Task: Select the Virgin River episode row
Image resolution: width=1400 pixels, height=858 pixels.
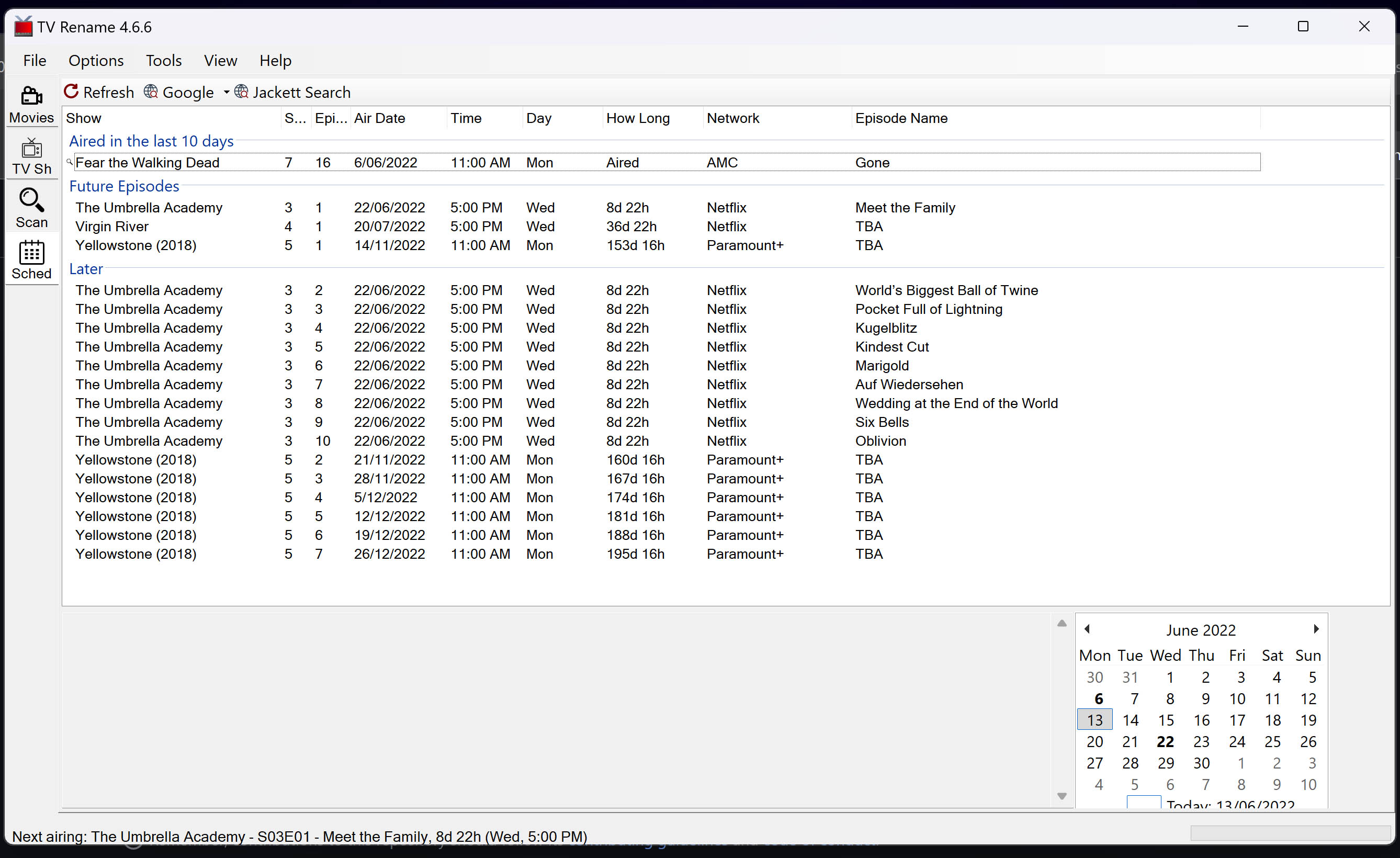Action: point(112,226)
